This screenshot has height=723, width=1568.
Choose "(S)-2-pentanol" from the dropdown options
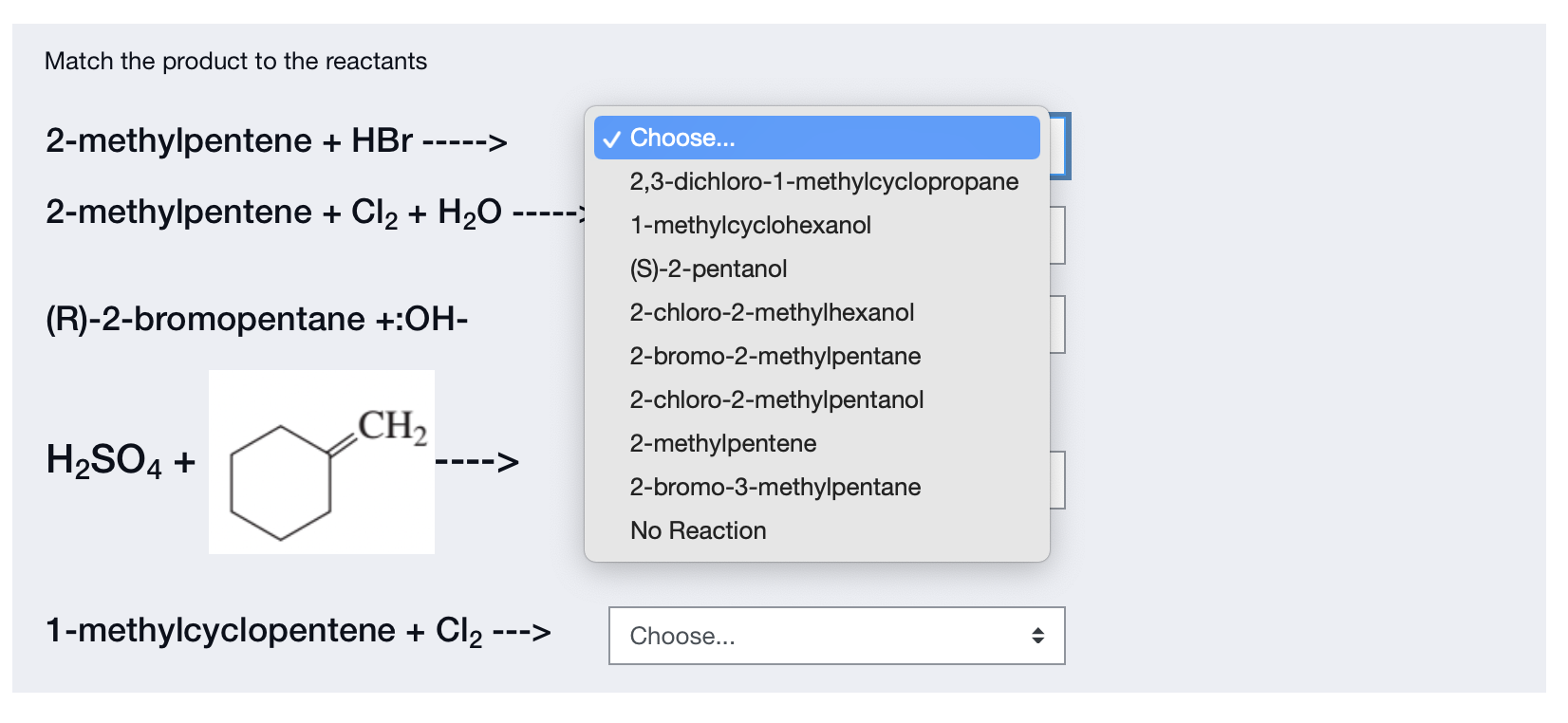tap(709, 269)
